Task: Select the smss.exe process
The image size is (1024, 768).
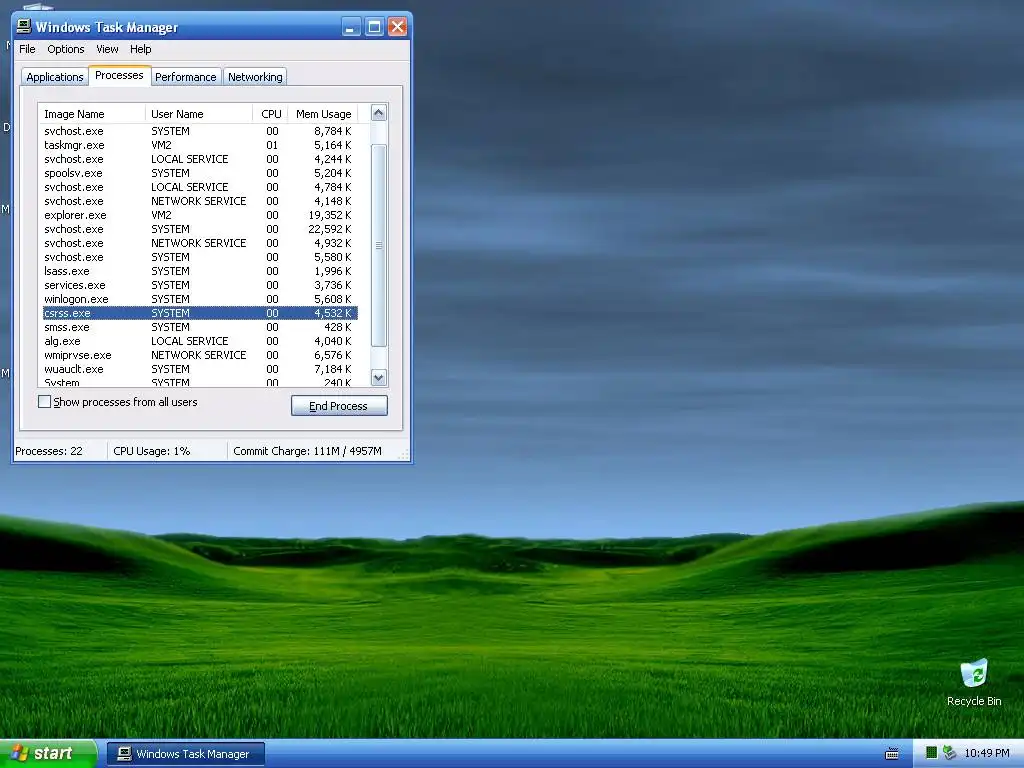Action: [199, 327]
